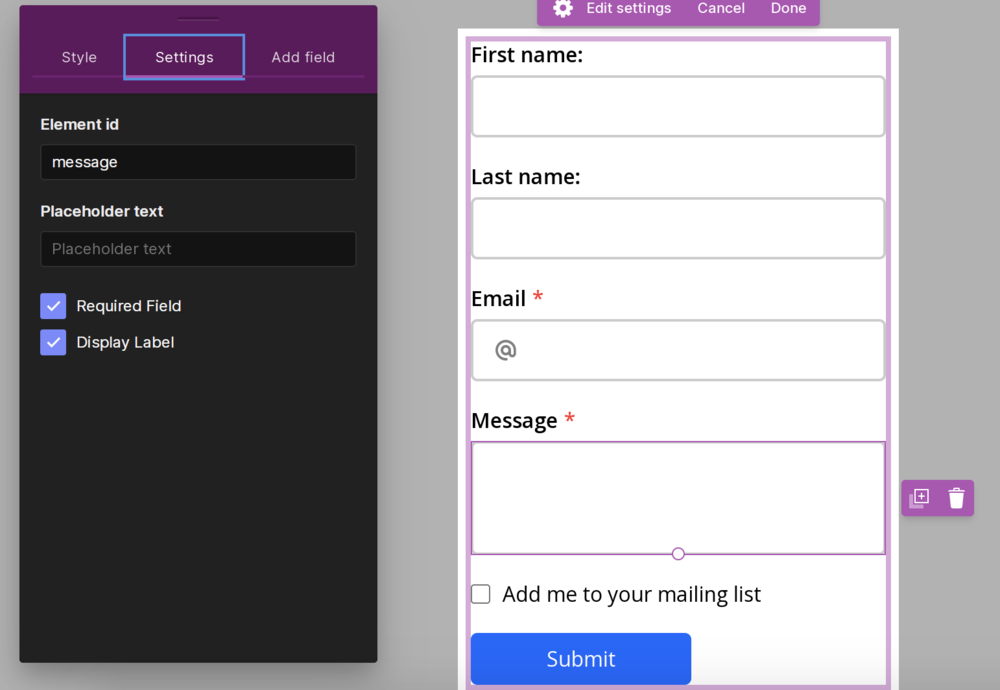Viewport: 1000px width, 690px height.
Task: Click the Placeholder text input field
Action: coord(198,249)
